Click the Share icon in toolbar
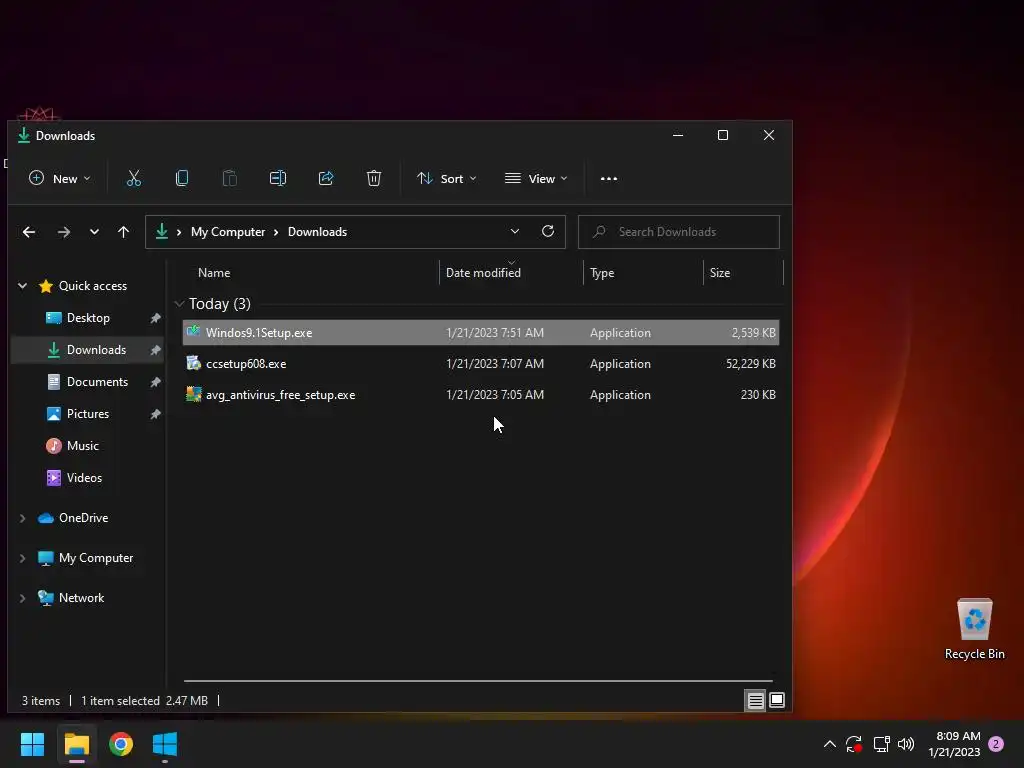This screenshot has width=1024, height=768. point(326,178)
